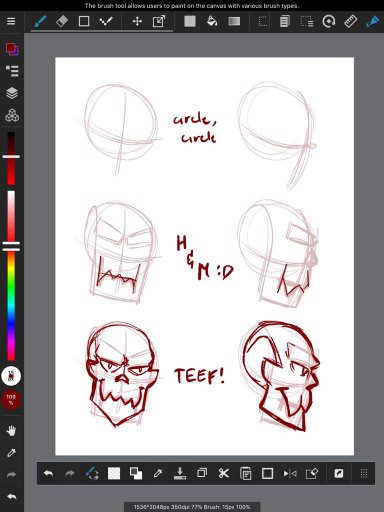Viewport: 384px width, 512px height.
Task: Select the Brush tool in top toolbar
Action: click(40, 22)
